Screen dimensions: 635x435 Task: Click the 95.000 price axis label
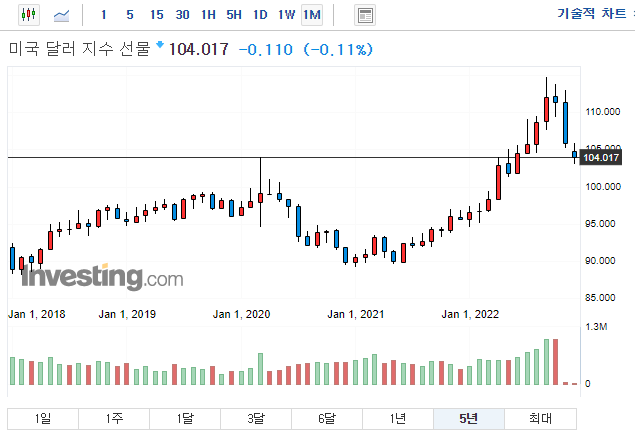tap(600, 224)
